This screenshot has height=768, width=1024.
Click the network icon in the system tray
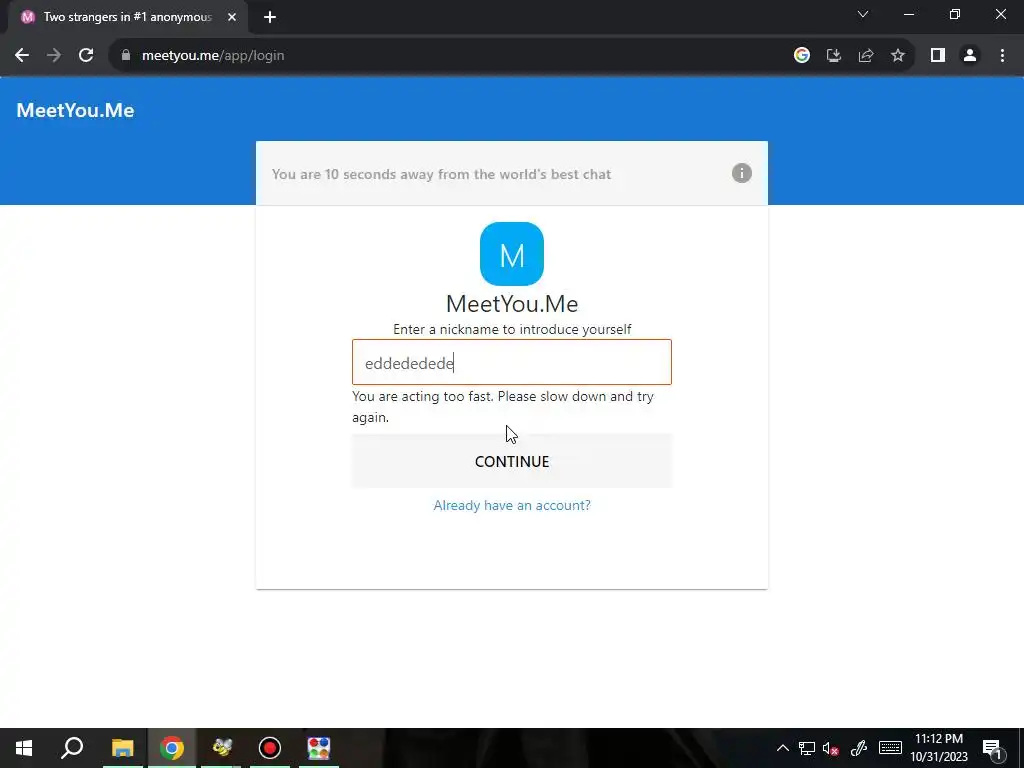(807, 748)
